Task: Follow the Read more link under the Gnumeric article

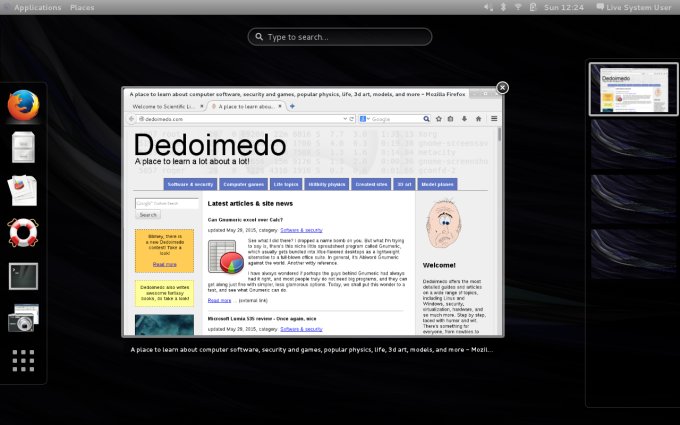Action: point(219,300)
